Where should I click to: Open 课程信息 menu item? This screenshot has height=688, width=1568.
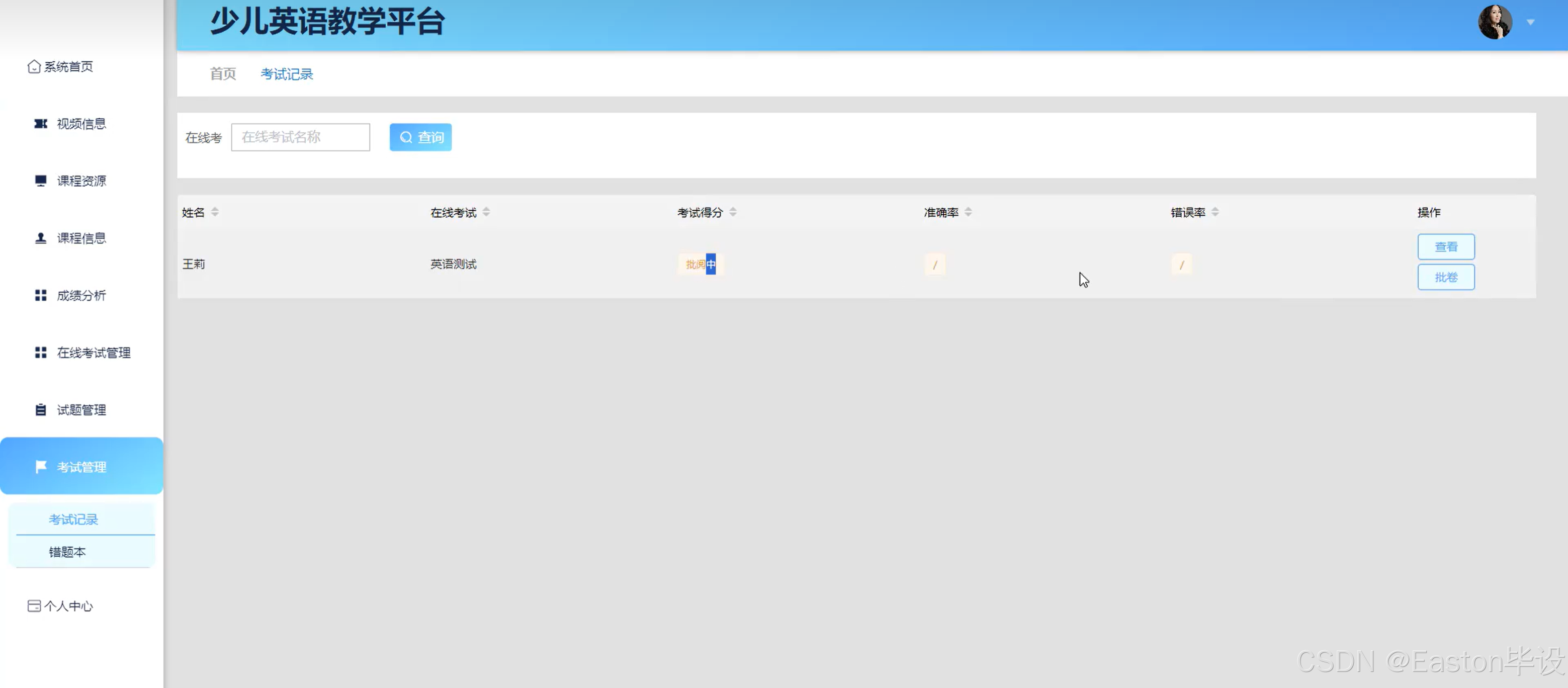[81, 238]
